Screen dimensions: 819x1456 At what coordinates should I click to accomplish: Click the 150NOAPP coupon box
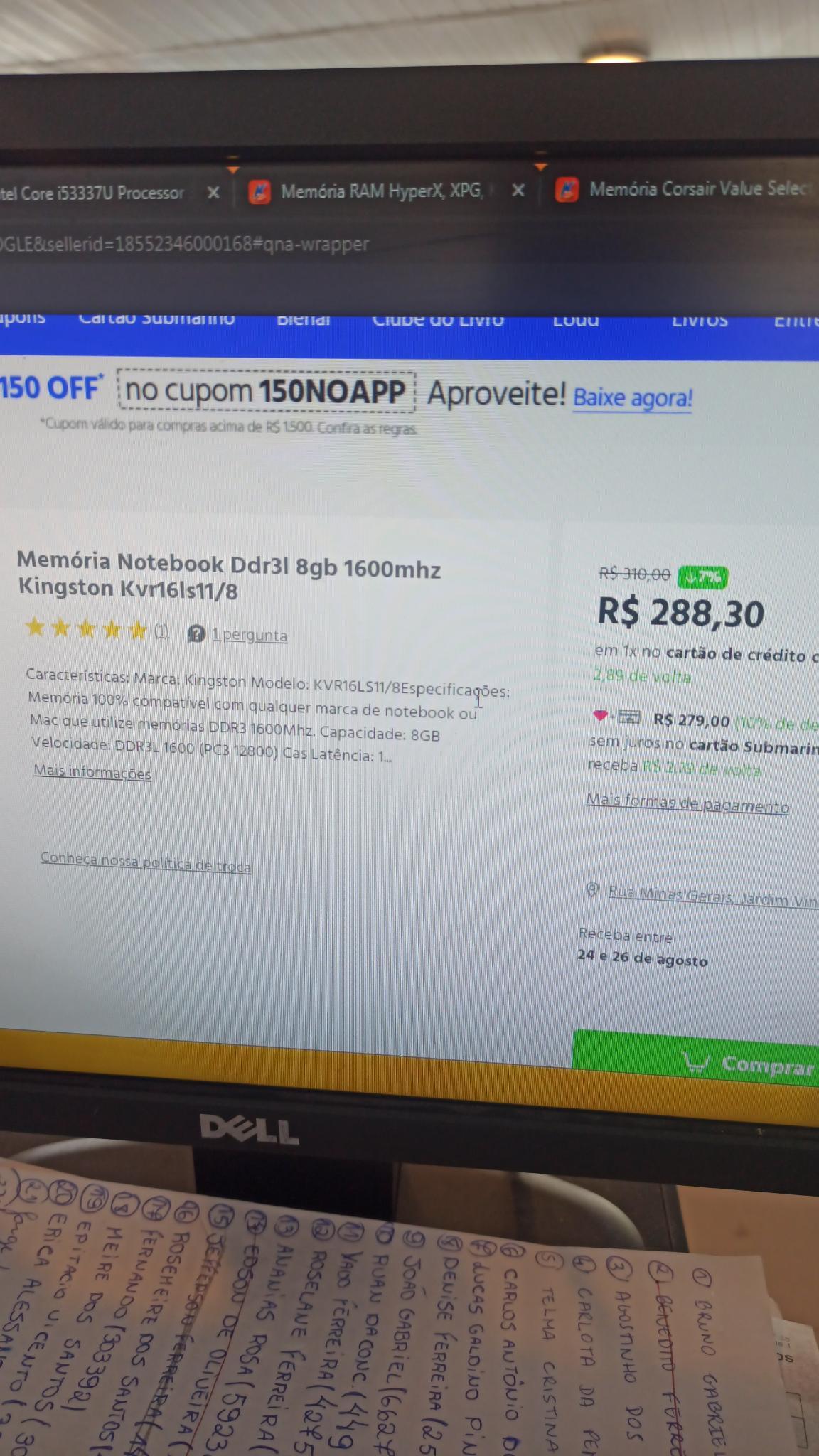tap(266, 391)
